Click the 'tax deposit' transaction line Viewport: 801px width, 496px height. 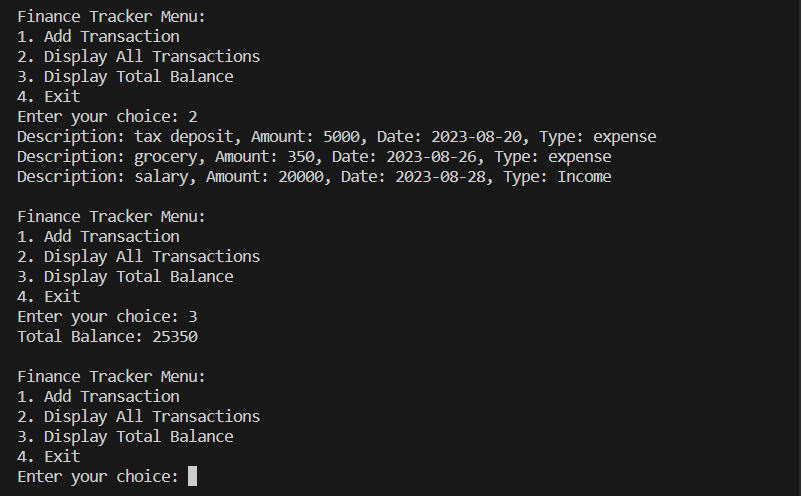click(x=337, y=136)
